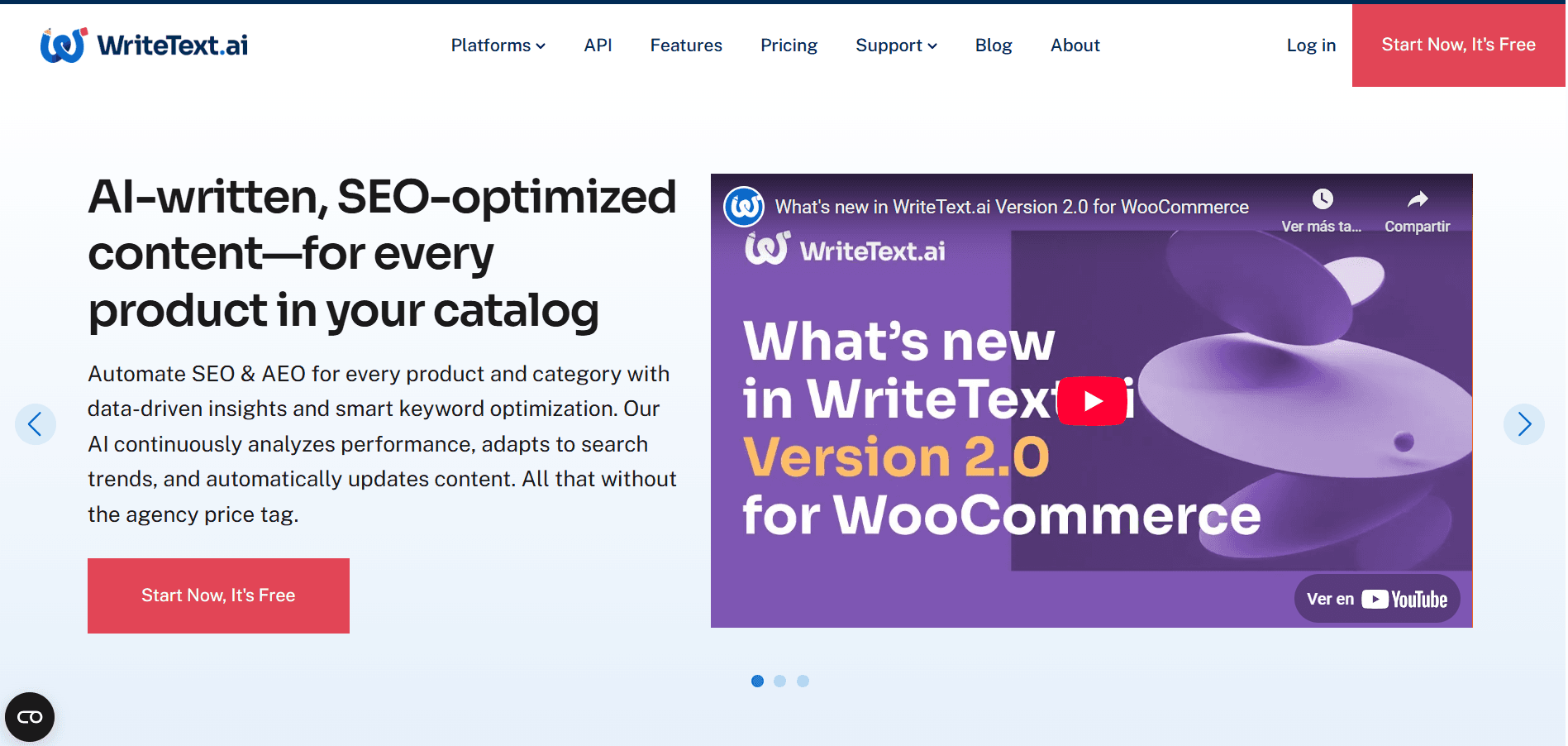
Task: Open the Blog page from the navigation
Action: click(x=994, y=45)
